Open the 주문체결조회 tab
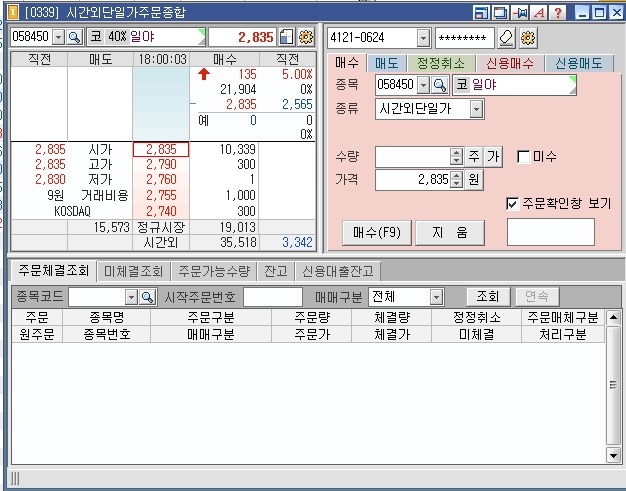 click(53, 271)
